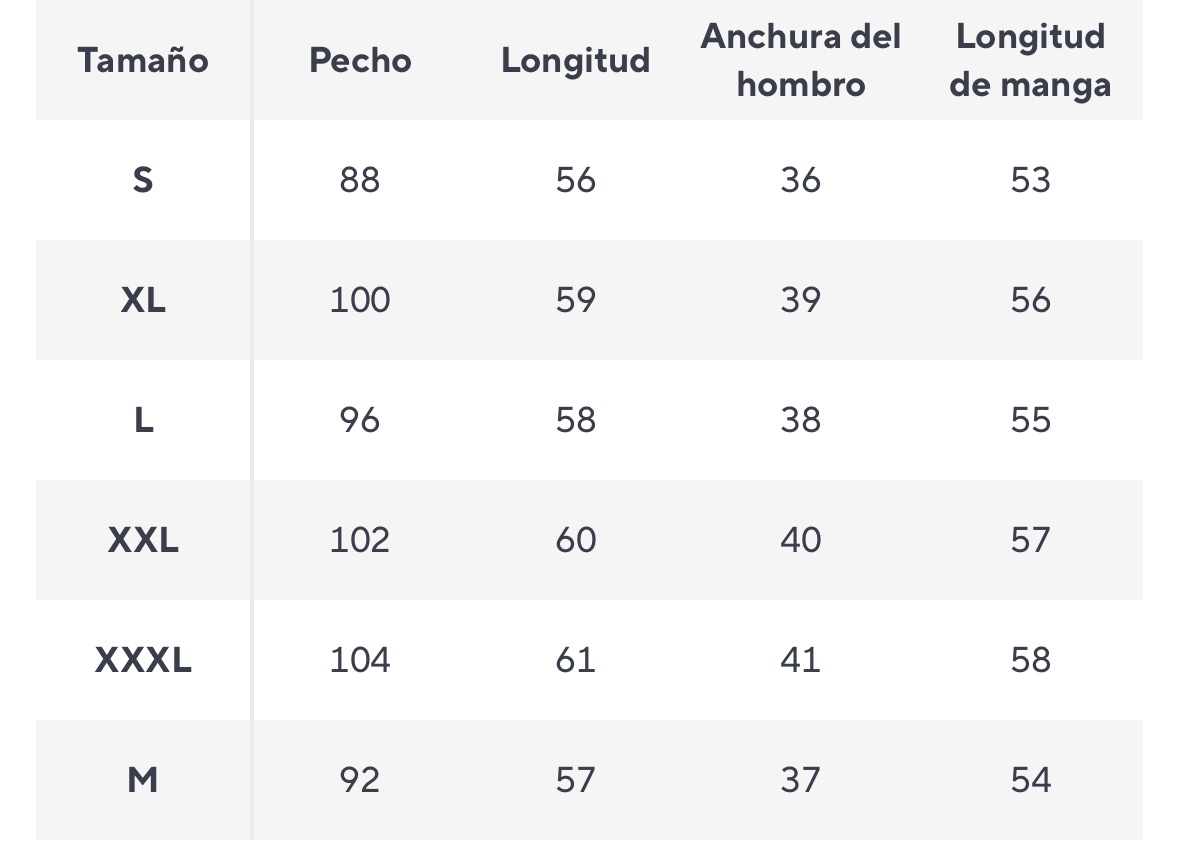Screen dimensions: 1179x845
Task: Select chest value 92 in M row
Action: tap(360, 780)
